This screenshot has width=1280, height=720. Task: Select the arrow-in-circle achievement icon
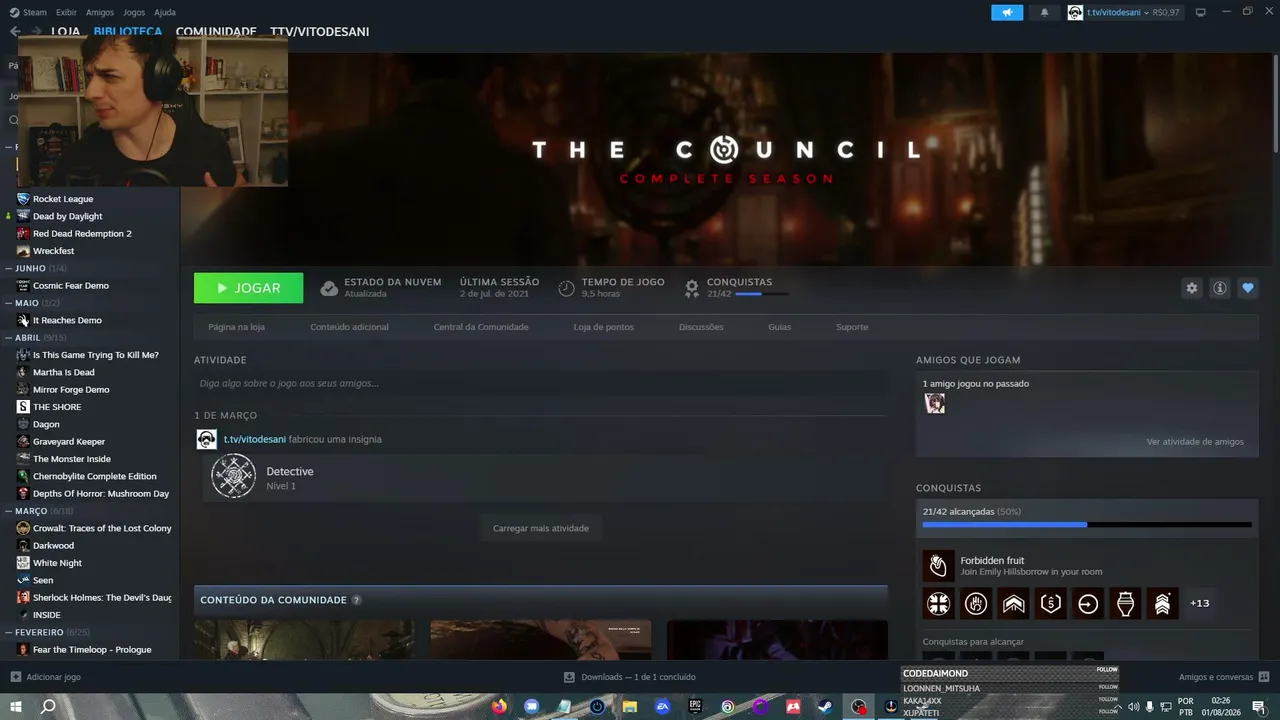1088,603
